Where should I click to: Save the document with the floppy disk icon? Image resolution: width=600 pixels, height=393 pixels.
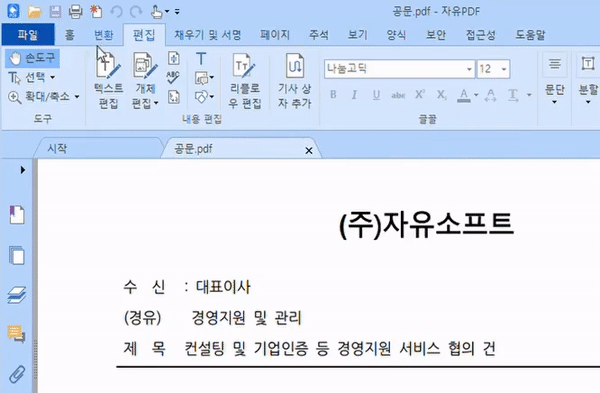[x=55, y=12]
